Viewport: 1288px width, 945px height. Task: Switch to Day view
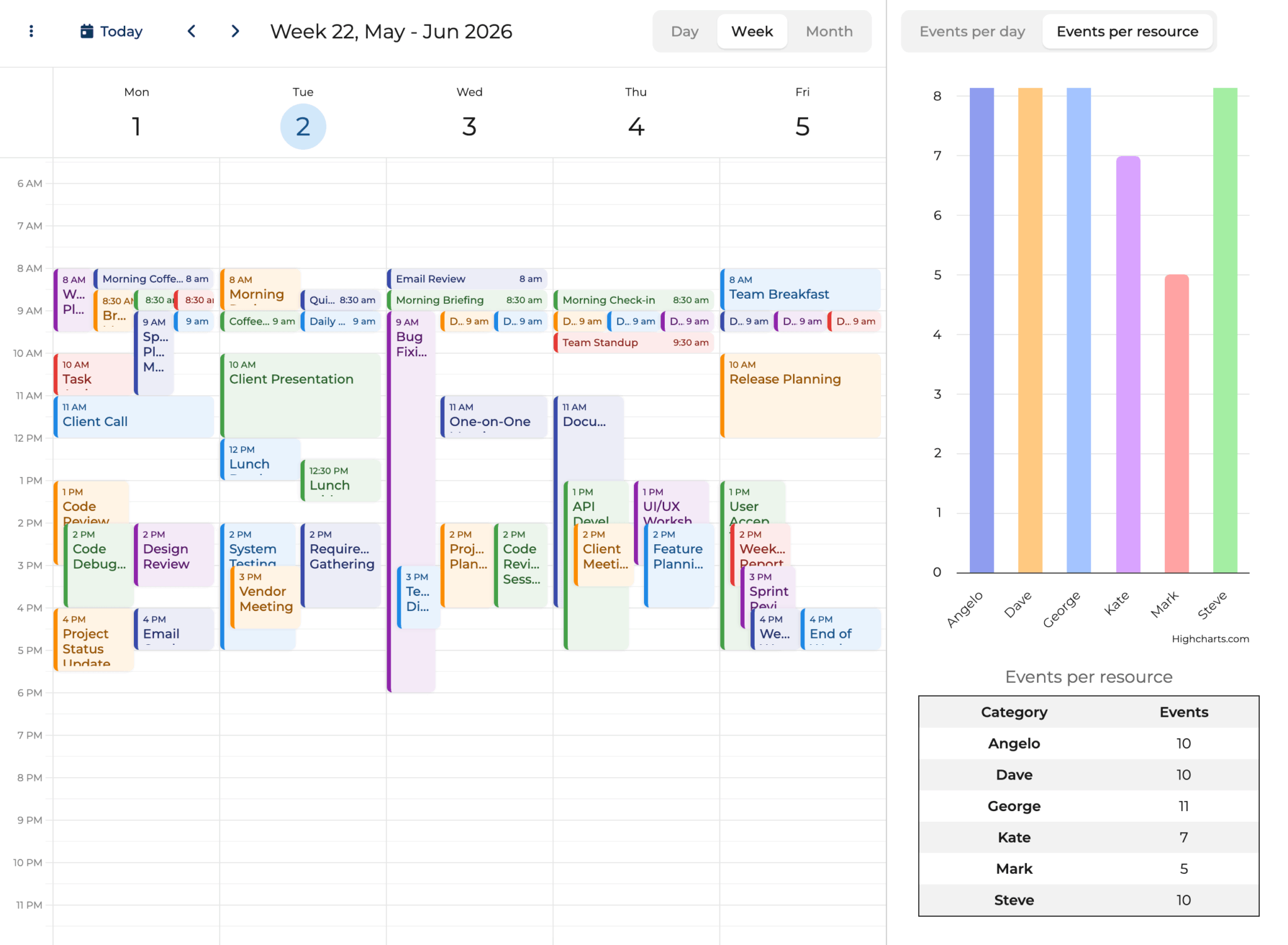pos(684,31)
